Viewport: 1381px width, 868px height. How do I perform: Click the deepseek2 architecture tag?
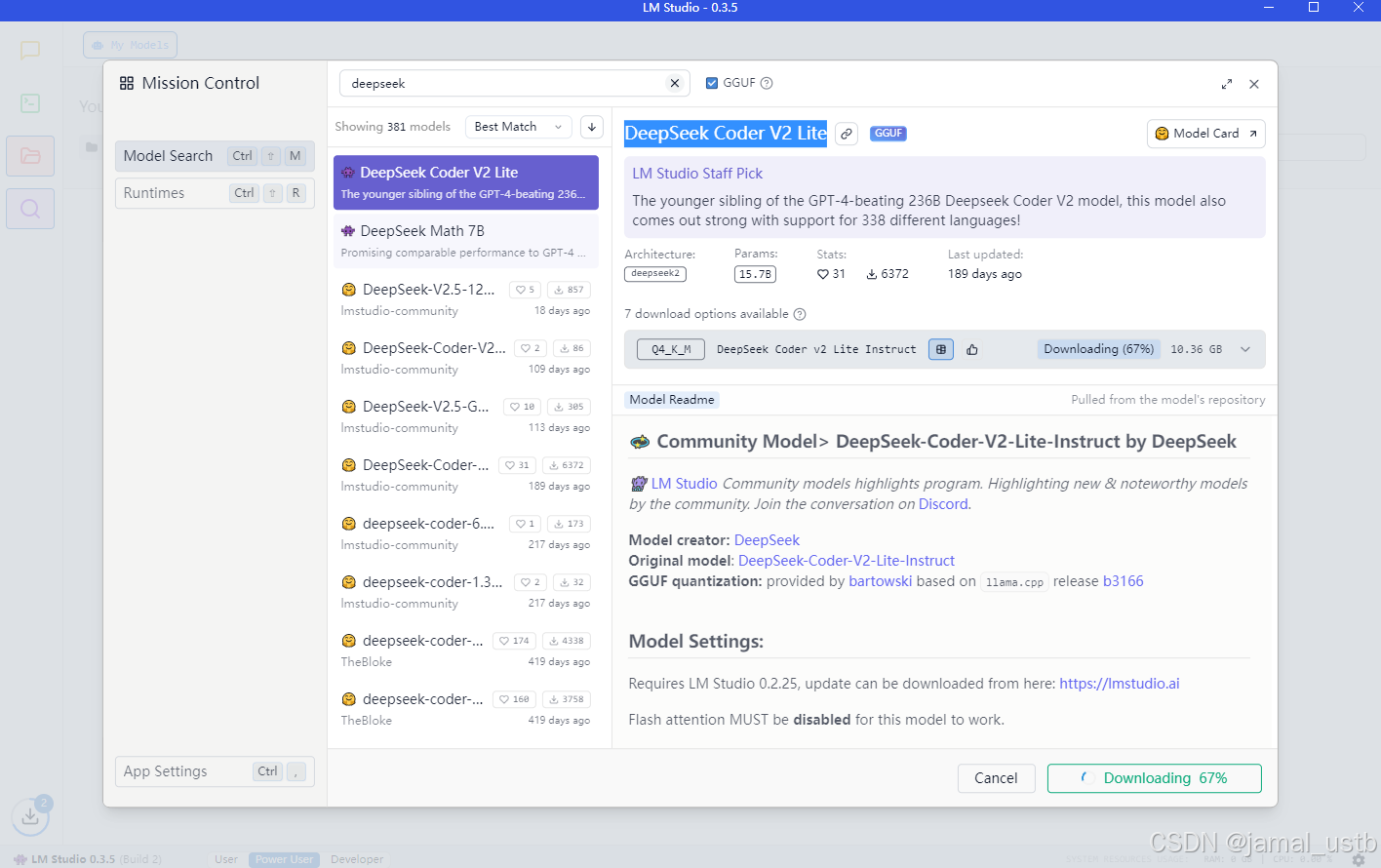point(655,274)
